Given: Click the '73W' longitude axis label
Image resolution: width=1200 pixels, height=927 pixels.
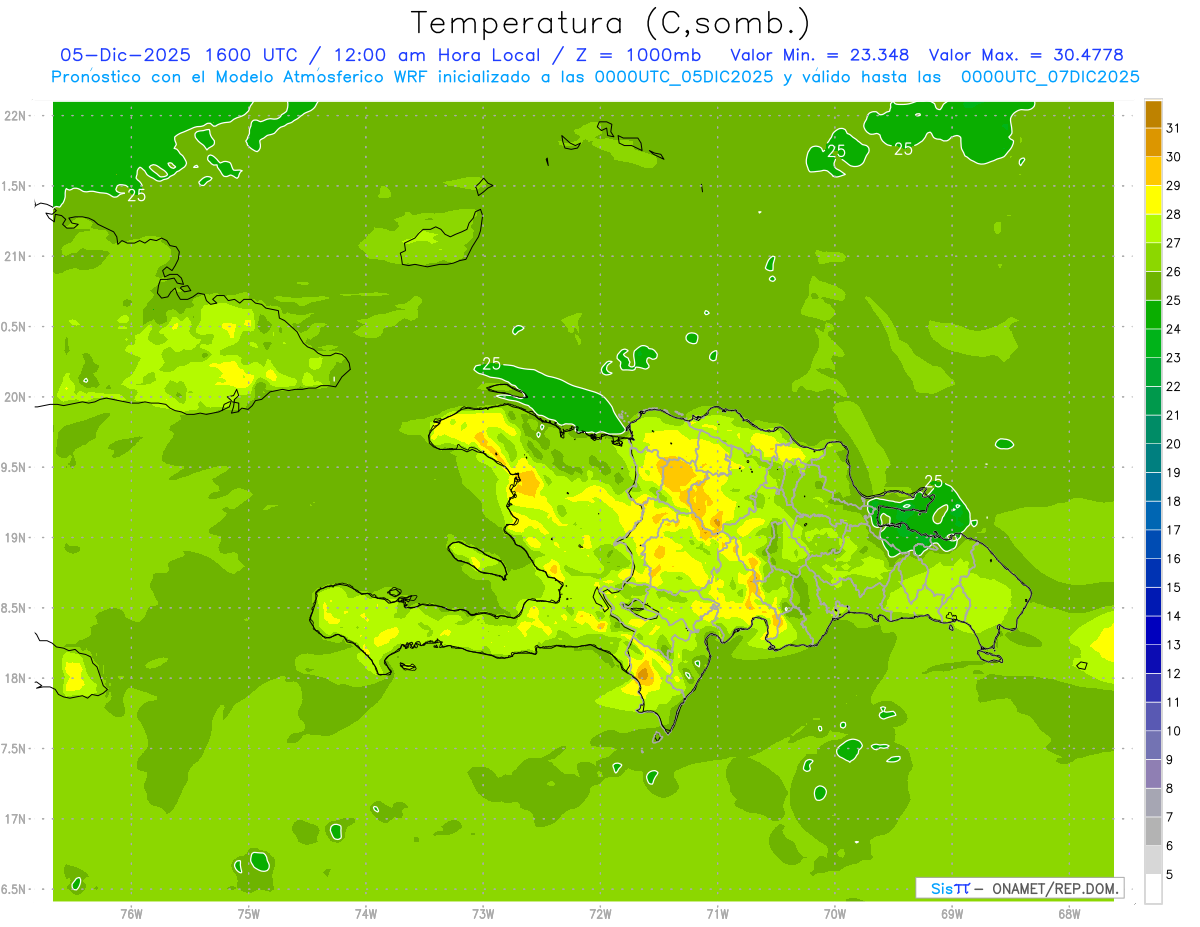Looking at the screenshot, I should tap(483, 914).
